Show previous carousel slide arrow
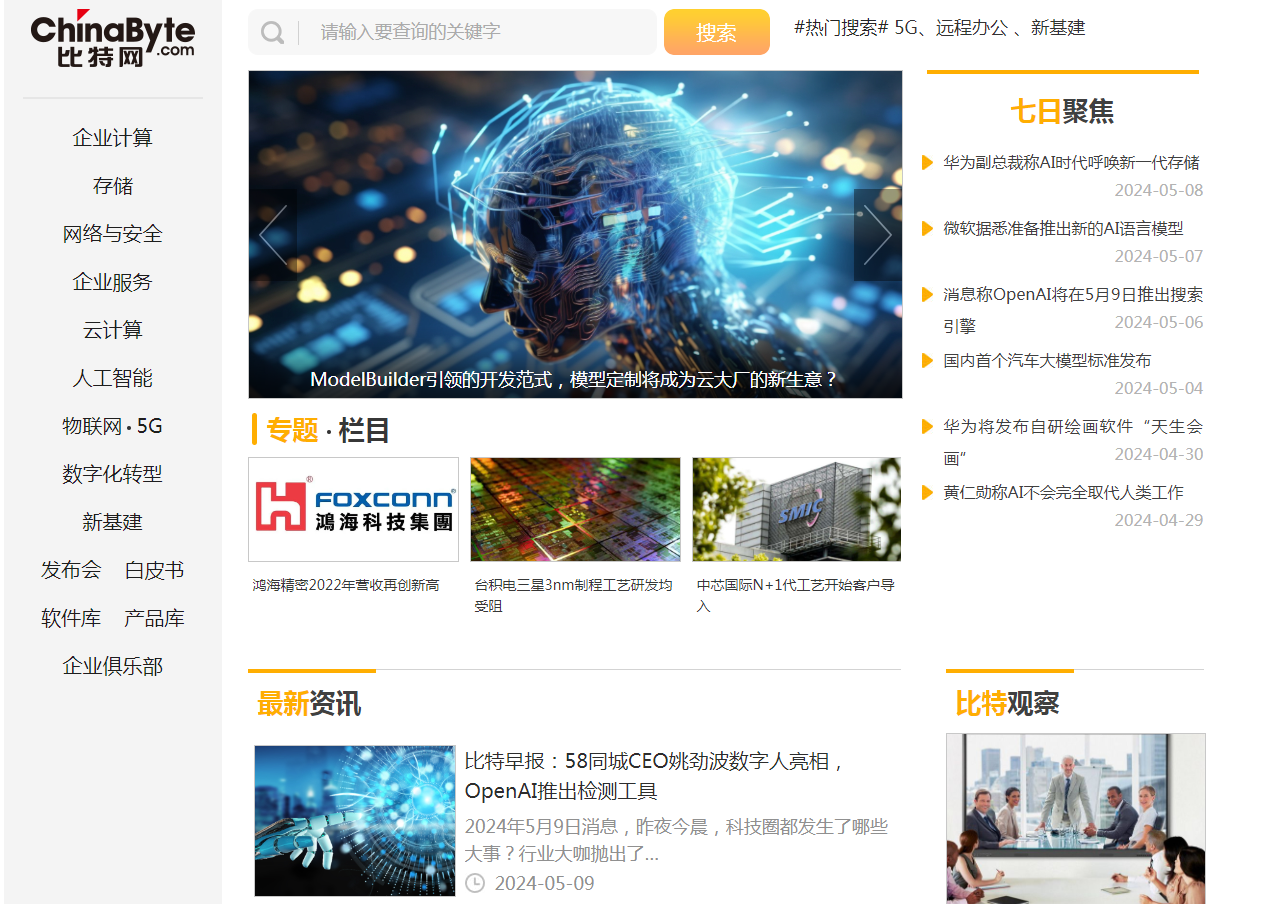The height and width of the screenshot is (904, 1266). (273, 235)
